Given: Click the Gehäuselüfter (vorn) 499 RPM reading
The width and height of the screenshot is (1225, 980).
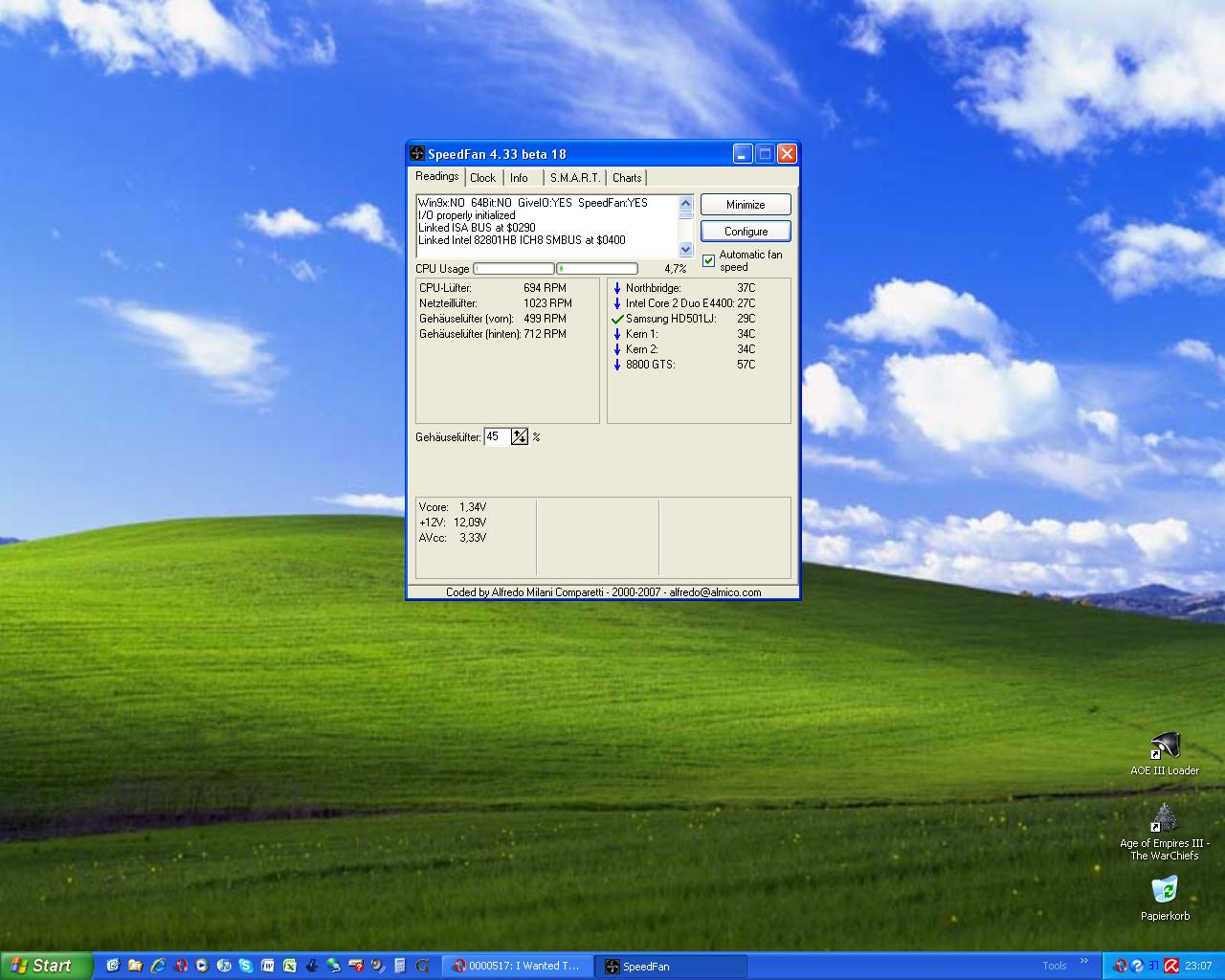Looking at the screenshot, I should click(x=493, y=319).
